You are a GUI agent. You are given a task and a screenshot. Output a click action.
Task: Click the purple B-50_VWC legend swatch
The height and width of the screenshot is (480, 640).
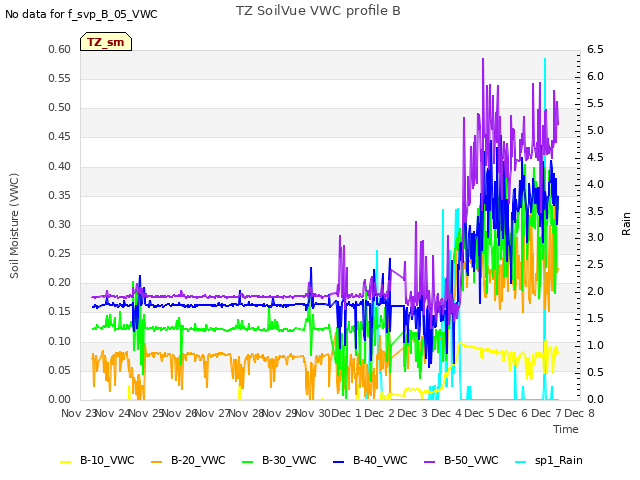pos(430,462)
